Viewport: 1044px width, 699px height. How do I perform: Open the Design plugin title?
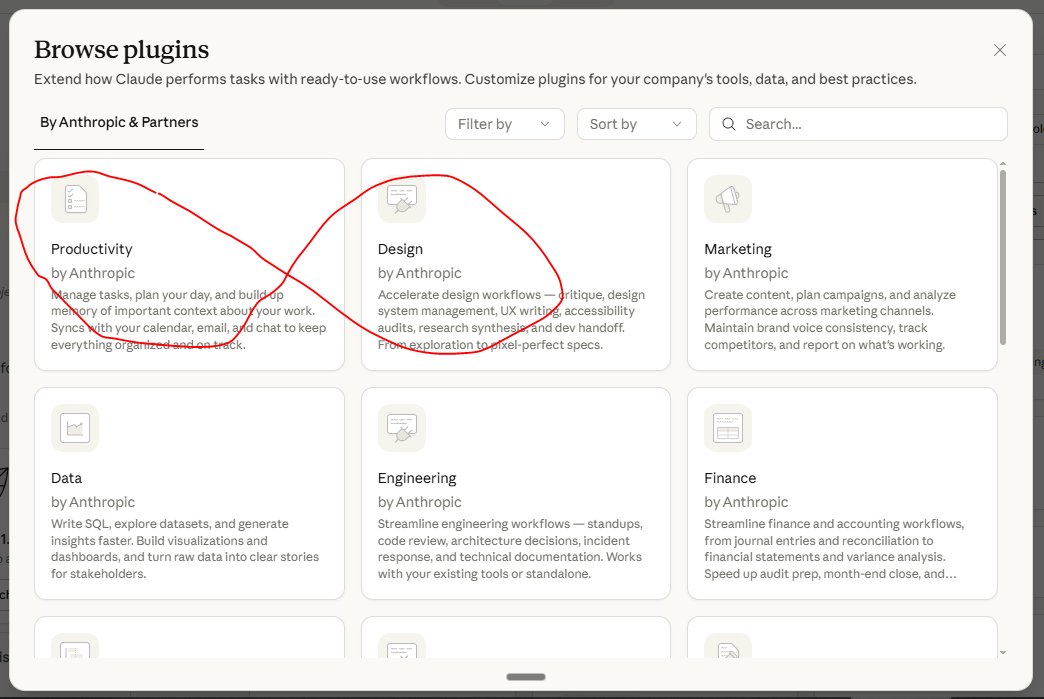coord(400,249)
